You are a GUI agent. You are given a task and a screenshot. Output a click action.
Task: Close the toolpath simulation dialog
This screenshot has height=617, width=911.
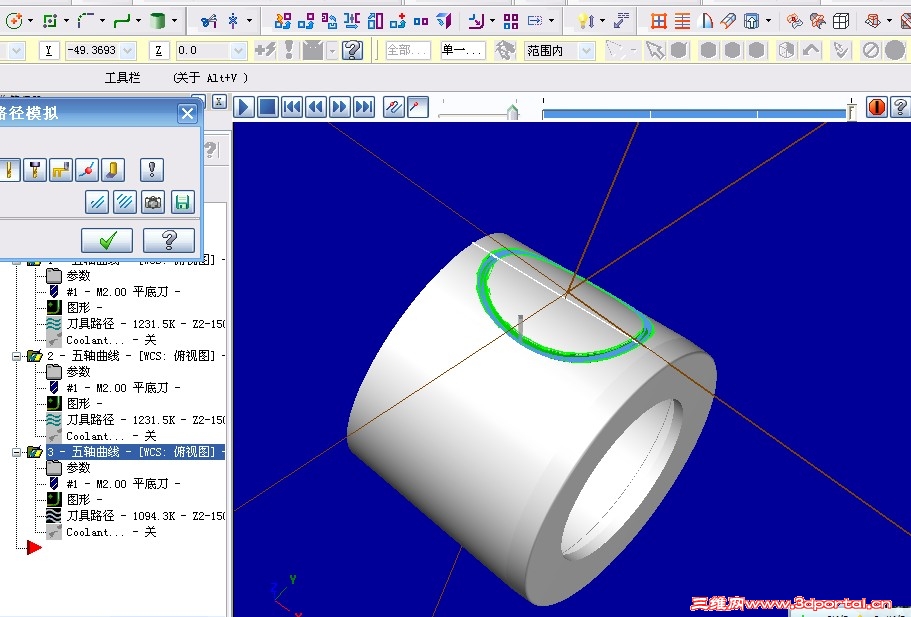[187, 113]
